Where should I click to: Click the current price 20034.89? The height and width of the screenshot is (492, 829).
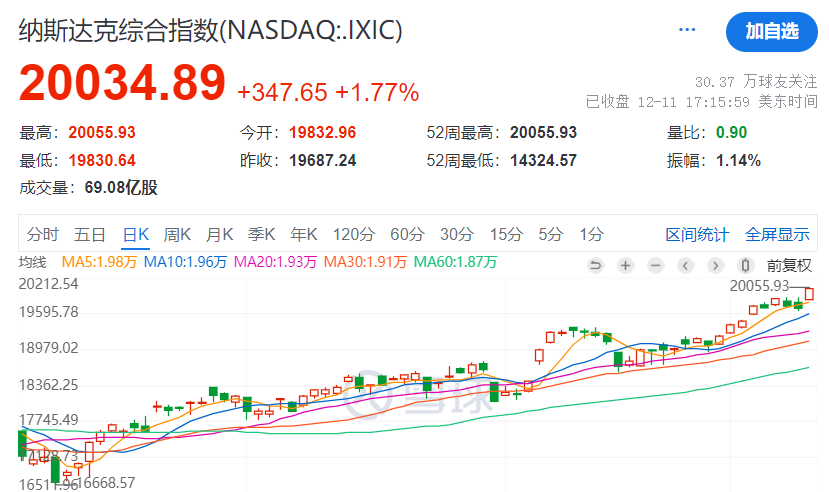pos(122,82)
